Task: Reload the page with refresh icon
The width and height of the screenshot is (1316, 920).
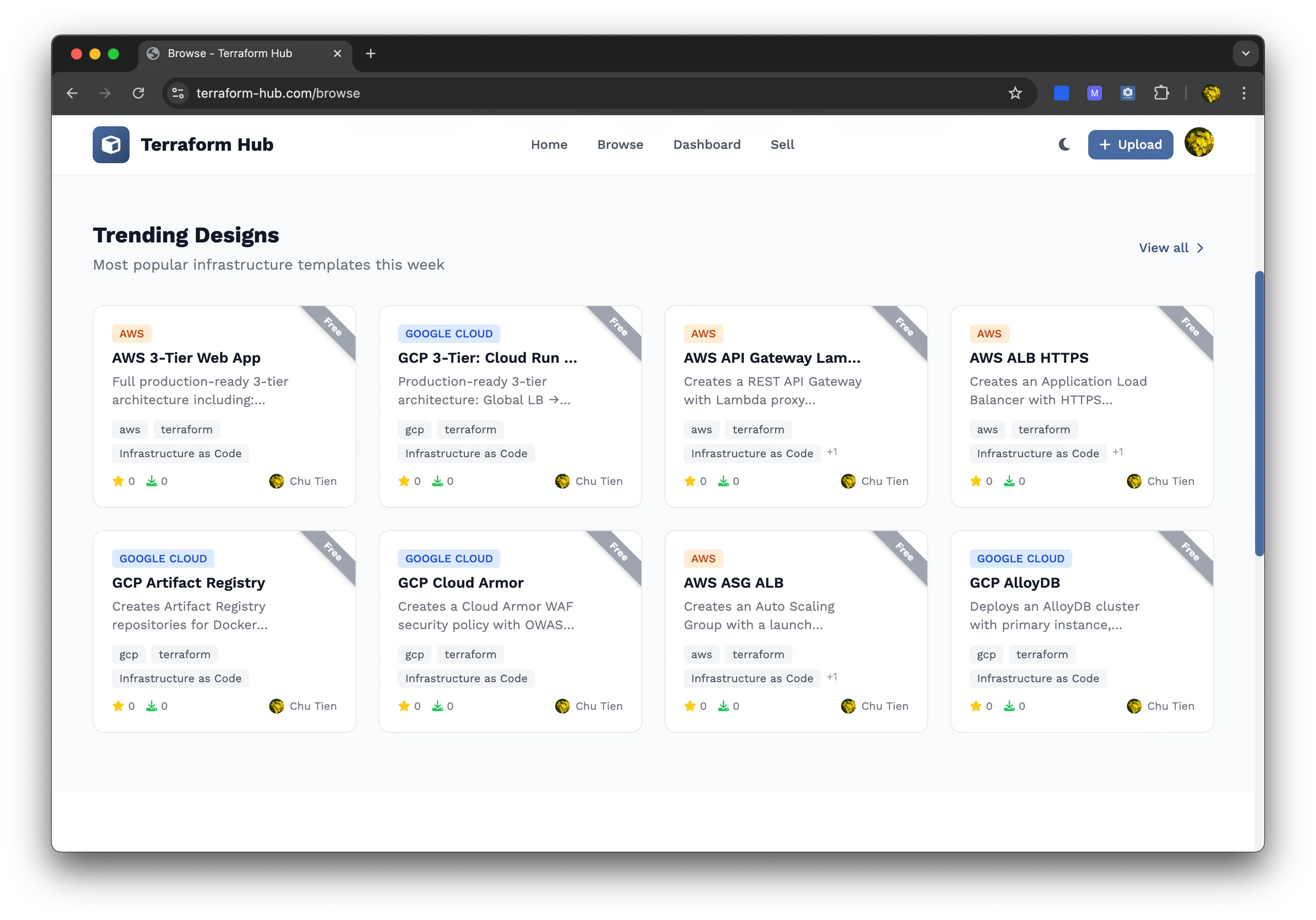Action: (138, 93)
